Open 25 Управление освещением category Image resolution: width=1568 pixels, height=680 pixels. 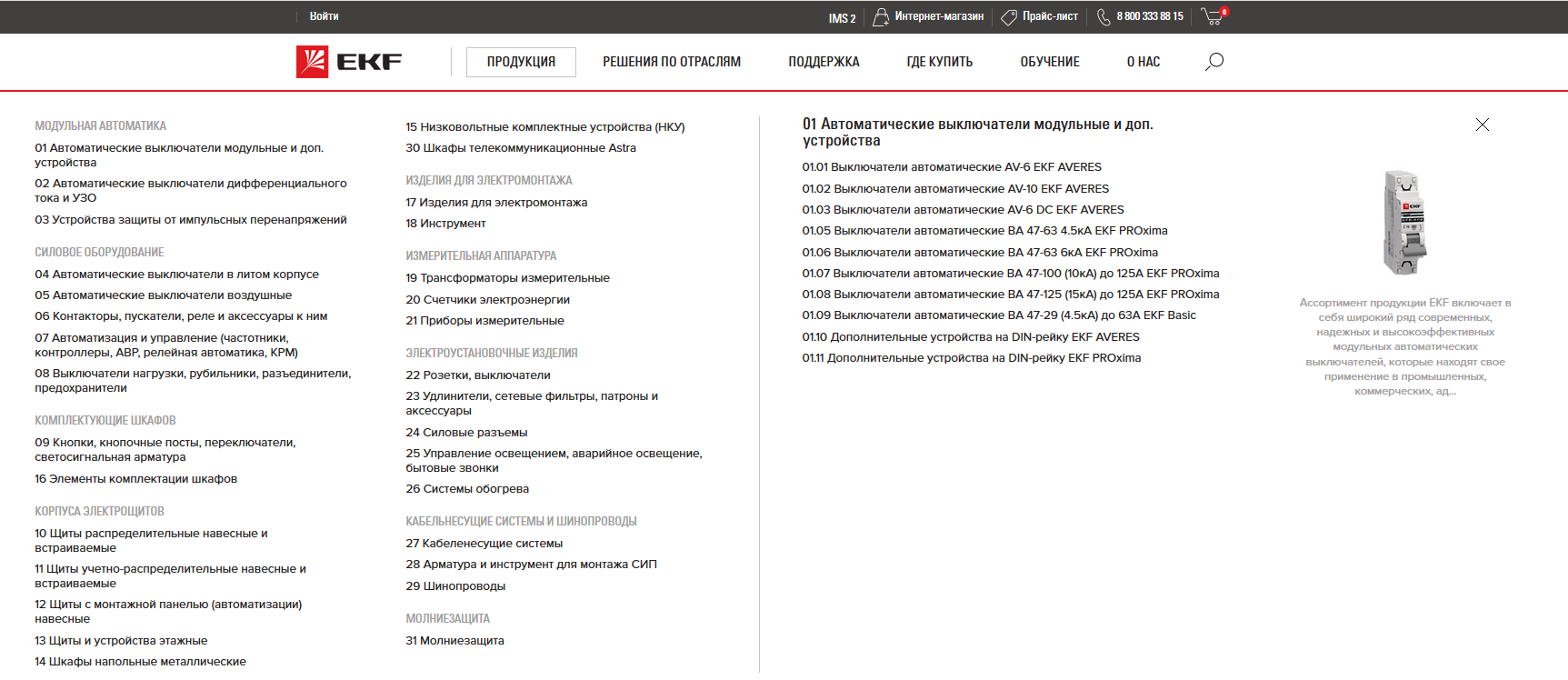pos(554,461)
